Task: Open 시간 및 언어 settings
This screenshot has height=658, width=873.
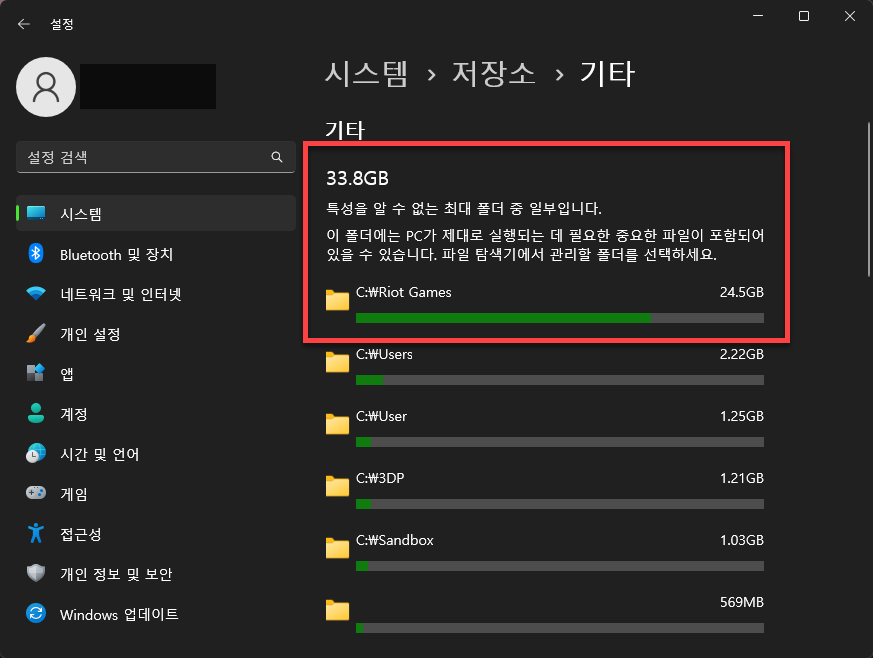Action: pos(155,454)
